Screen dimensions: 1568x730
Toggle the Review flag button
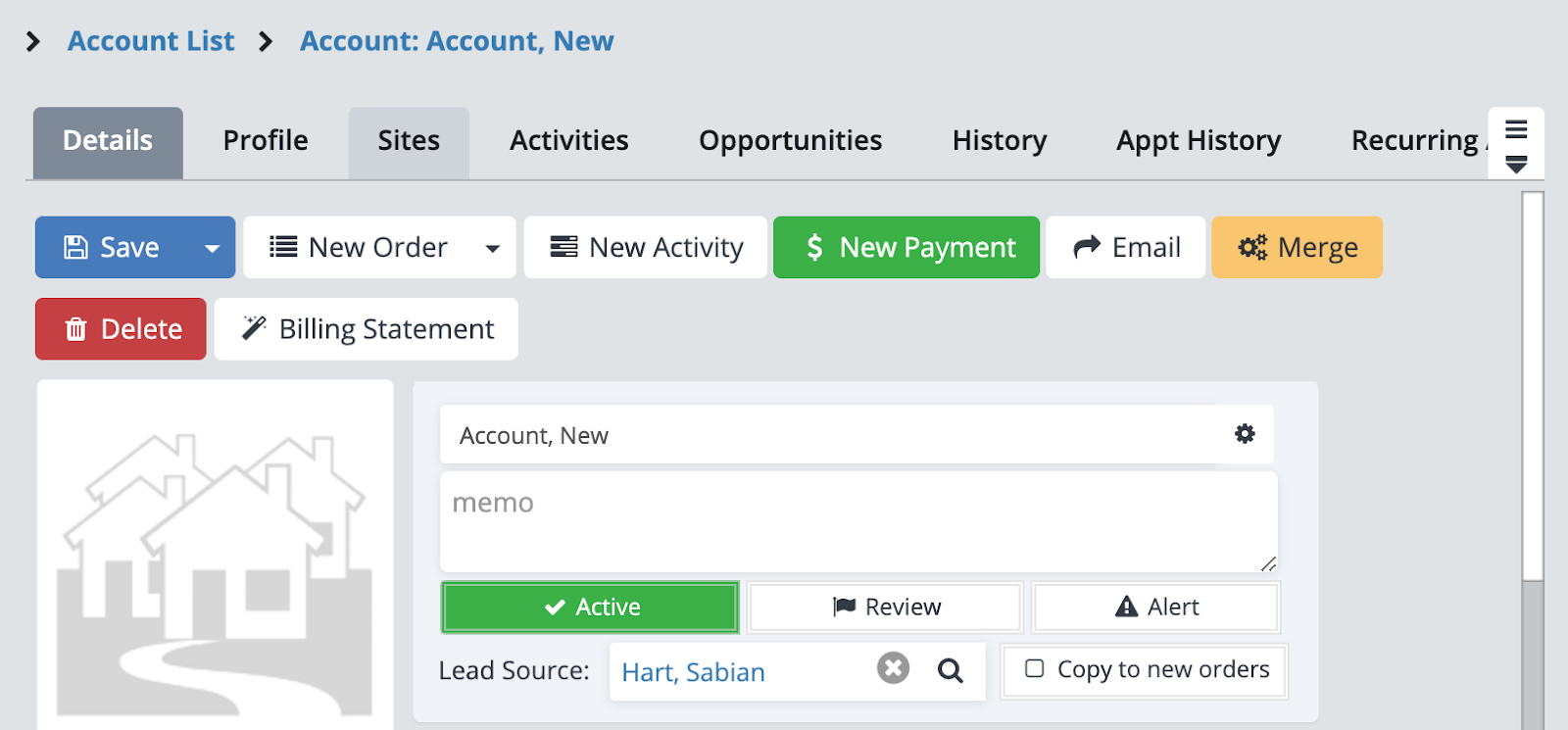coord(885,608)
